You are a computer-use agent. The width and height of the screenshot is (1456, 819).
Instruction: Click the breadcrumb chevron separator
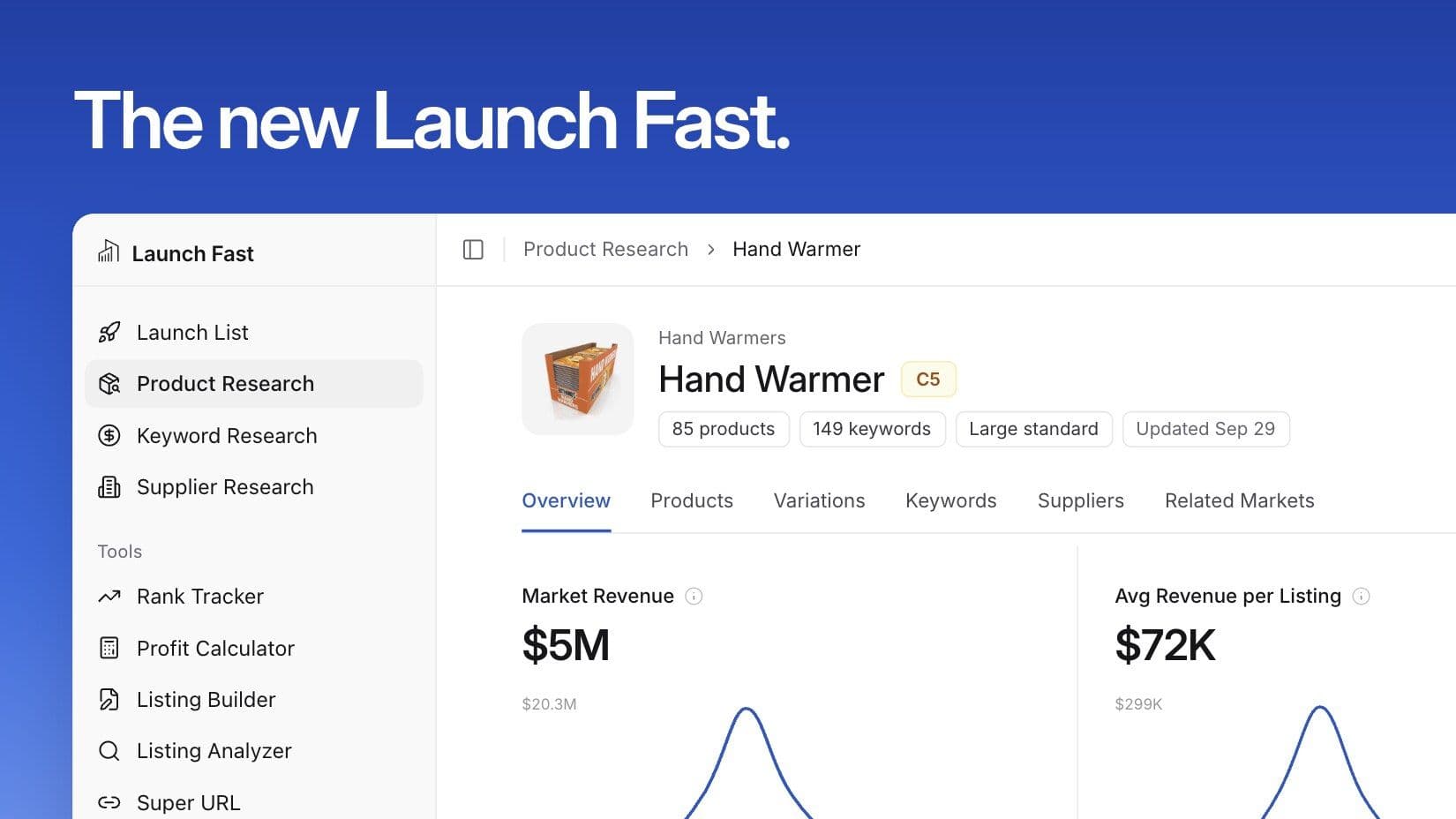coord(711,250)
